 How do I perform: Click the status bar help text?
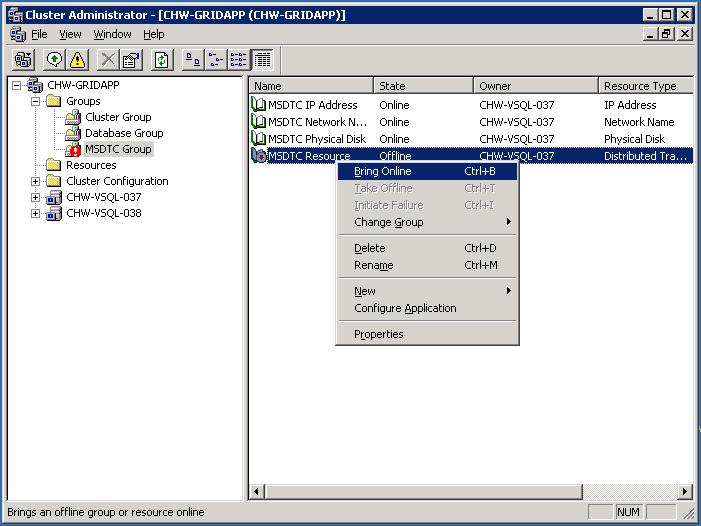click(x=106, y=512)
